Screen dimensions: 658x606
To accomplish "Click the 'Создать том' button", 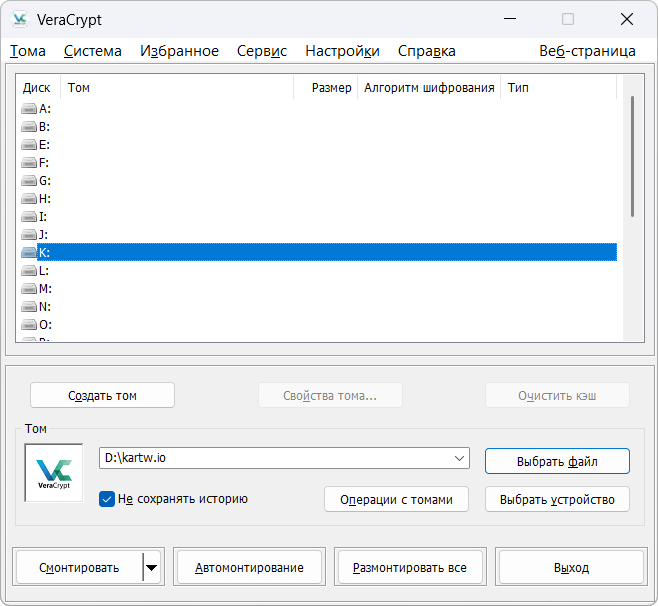I will pos(102,395).
